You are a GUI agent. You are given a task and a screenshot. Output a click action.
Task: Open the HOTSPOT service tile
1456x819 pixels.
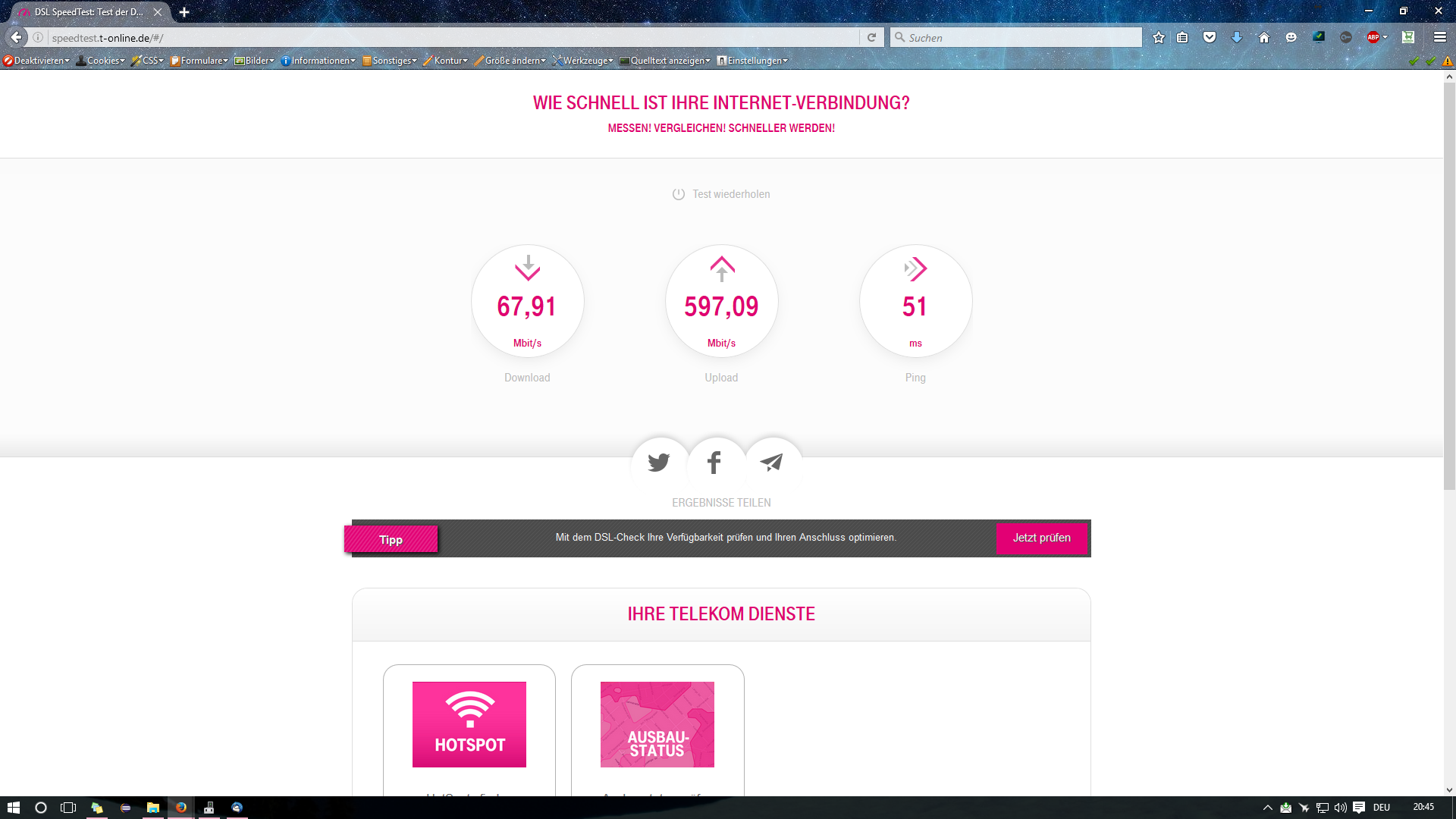(x=469, y=724)
